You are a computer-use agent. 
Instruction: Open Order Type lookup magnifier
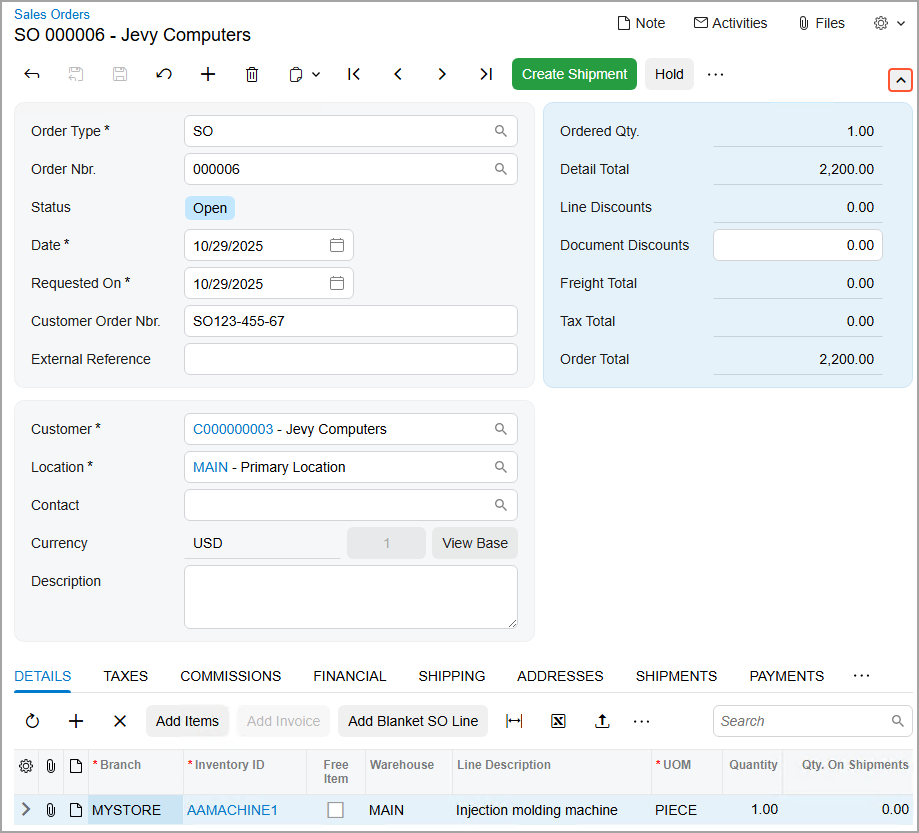[501, 131]
